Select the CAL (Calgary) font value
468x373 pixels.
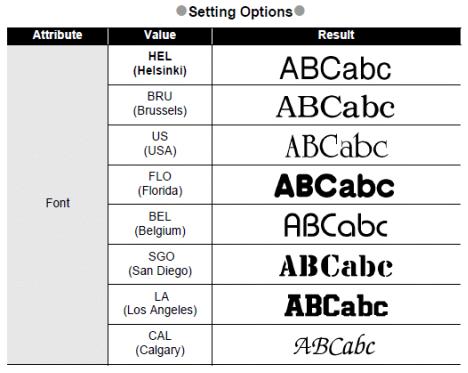tap(160, 343)
